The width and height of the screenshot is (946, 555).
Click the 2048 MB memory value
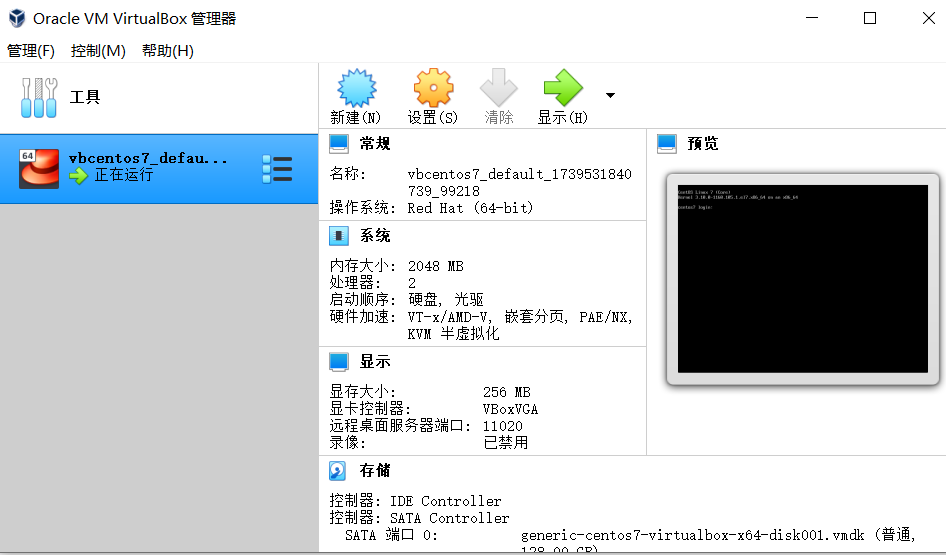[x=436, y=266]
